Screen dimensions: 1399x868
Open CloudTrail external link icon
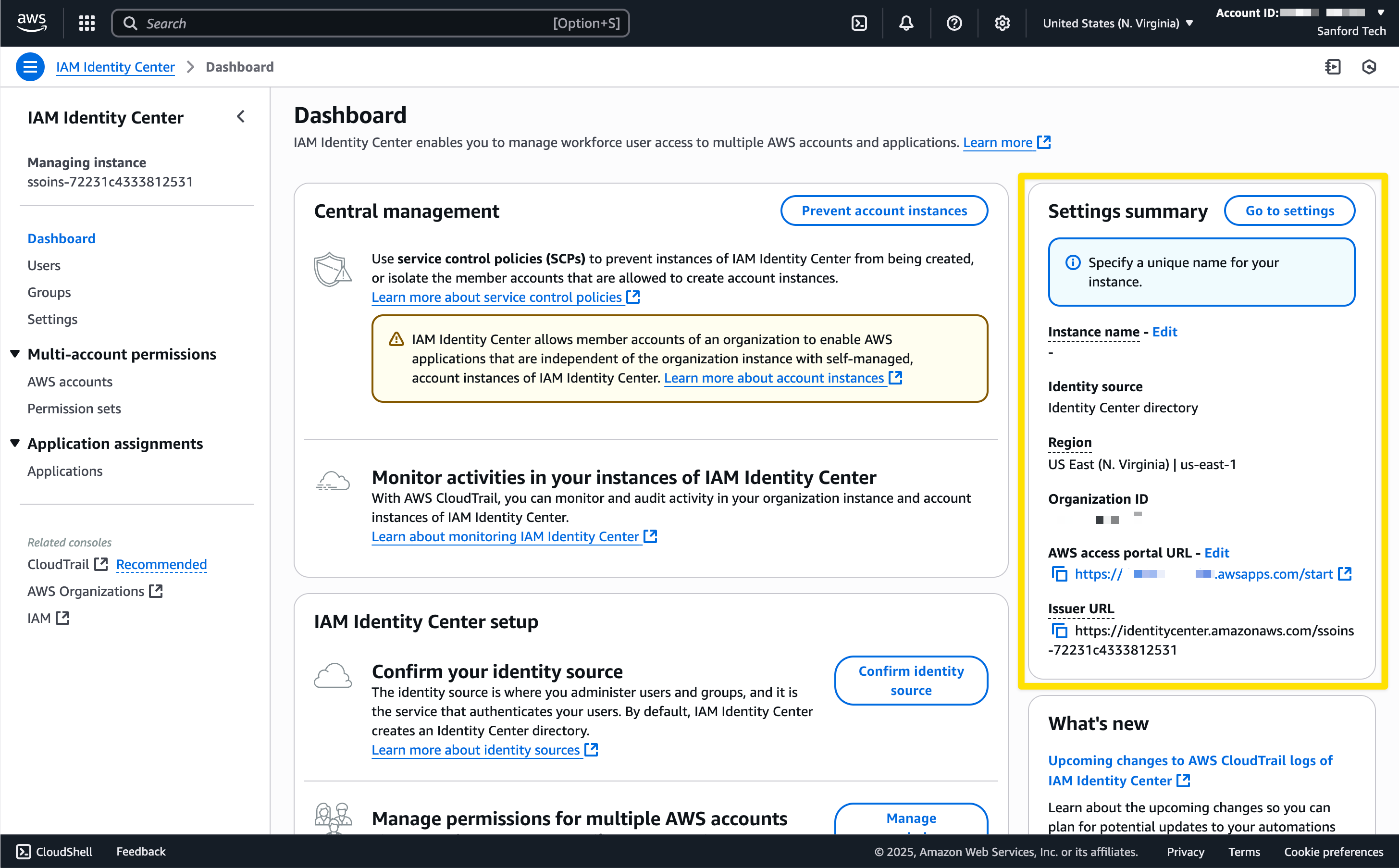tap(101, 564)
